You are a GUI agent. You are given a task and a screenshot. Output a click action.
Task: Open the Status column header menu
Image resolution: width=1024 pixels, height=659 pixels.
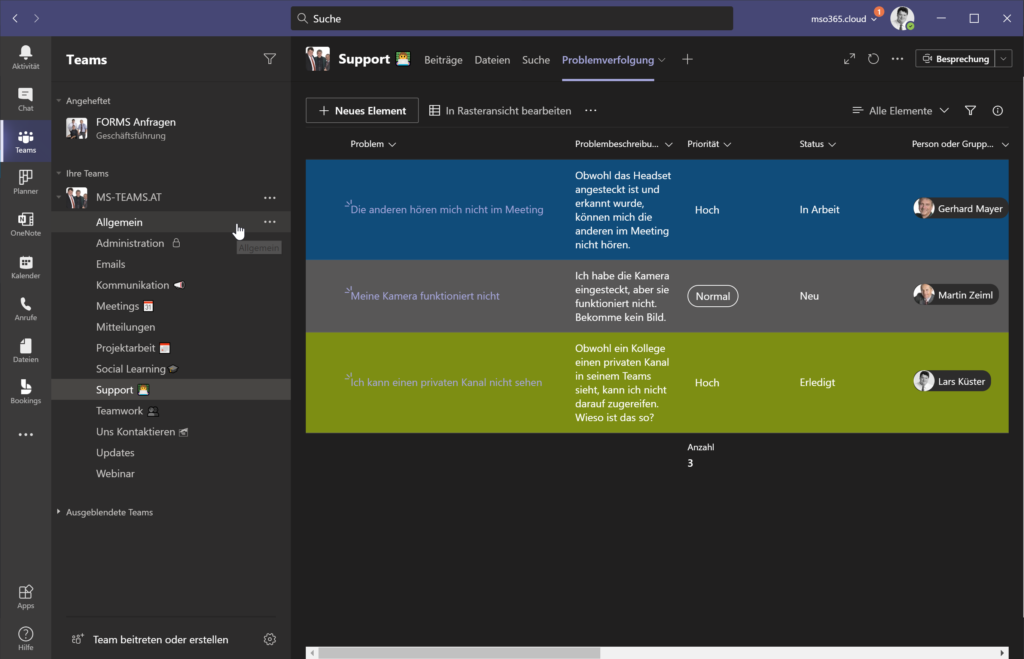(x=817, y=144)
